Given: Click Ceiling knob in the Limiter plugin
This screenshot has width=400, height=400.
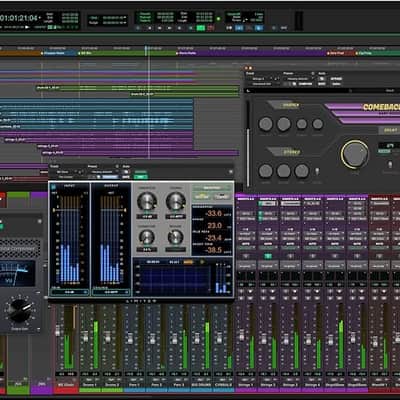Looking at the screenshot, I should coord(175,201).
